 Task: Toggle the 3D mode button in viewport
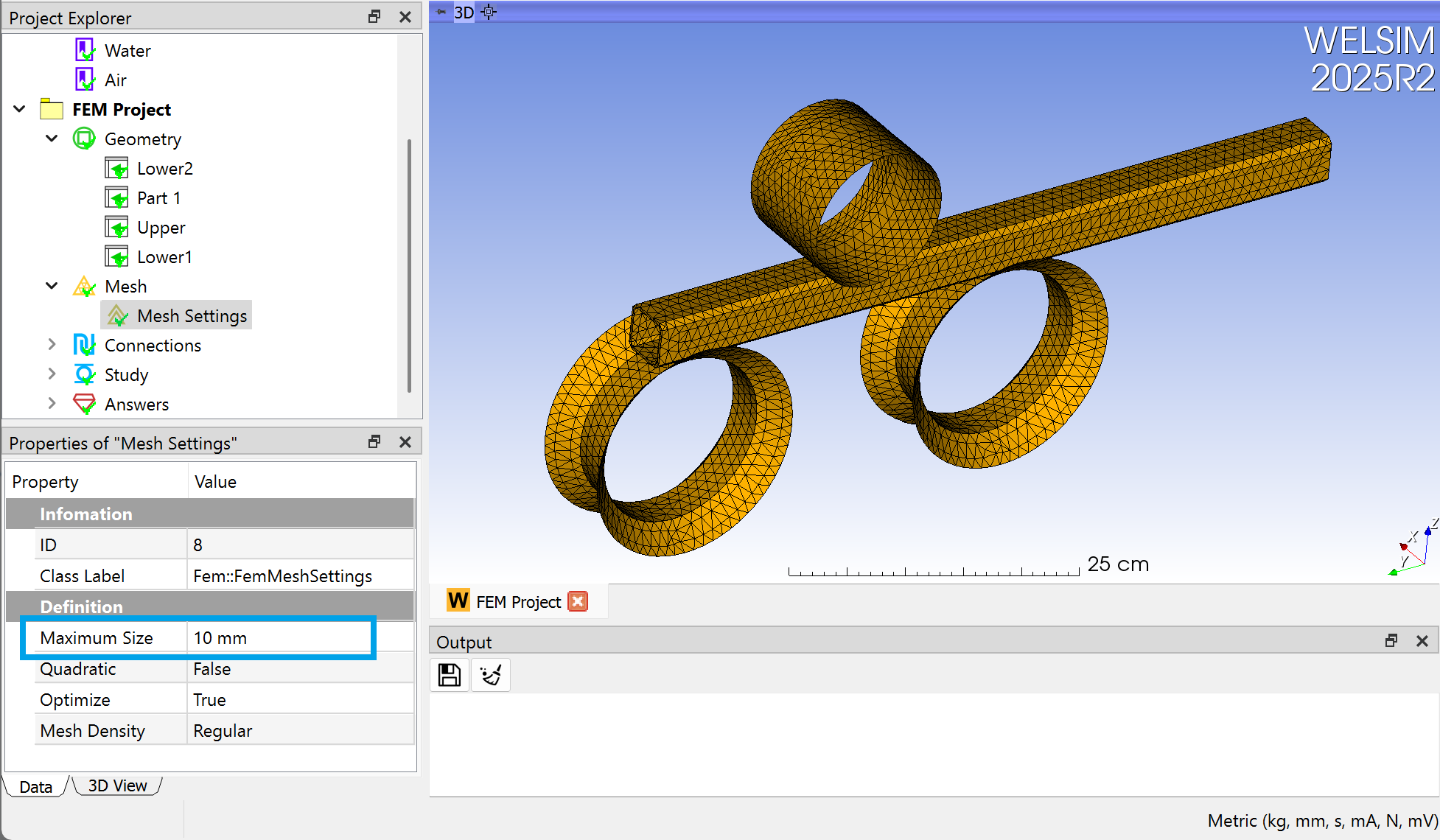point(464,13)
